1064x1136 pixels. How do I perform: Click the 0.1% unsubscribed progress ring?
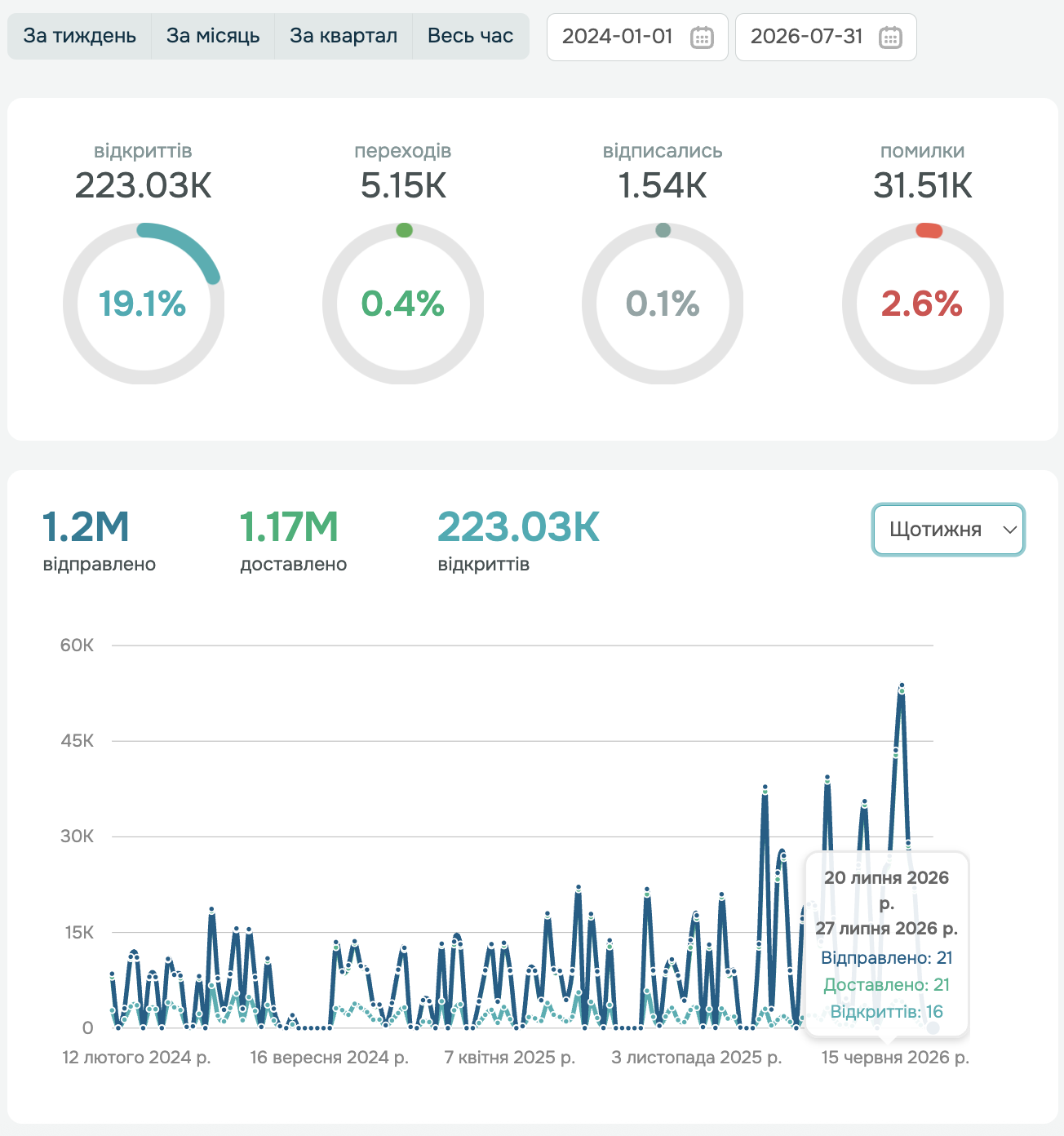(x=663, y=304)
